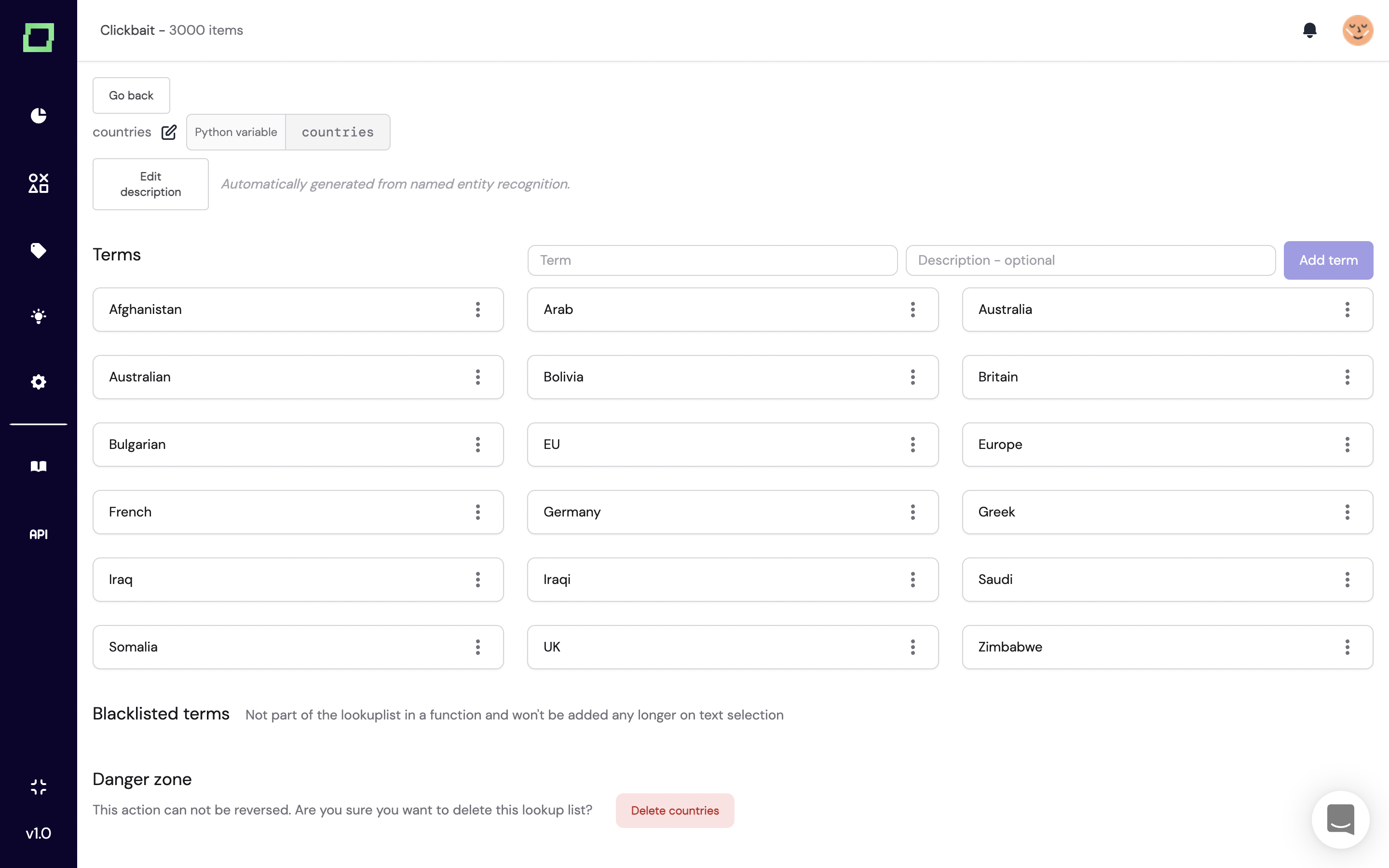The image size is (1389, 868).
Task: Open the pie chart overview icon in sidebar
Action: [39, 115]
